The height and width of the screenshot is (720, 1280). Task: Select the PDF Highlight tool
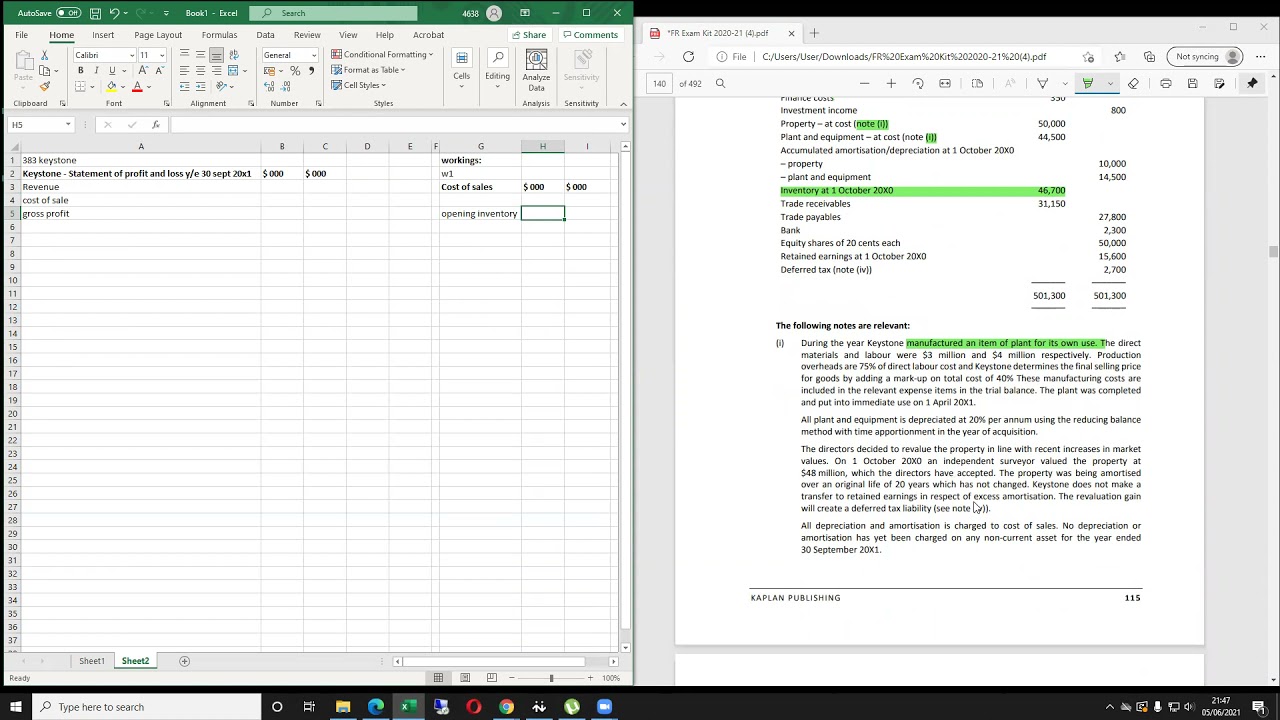(1087, 83)
